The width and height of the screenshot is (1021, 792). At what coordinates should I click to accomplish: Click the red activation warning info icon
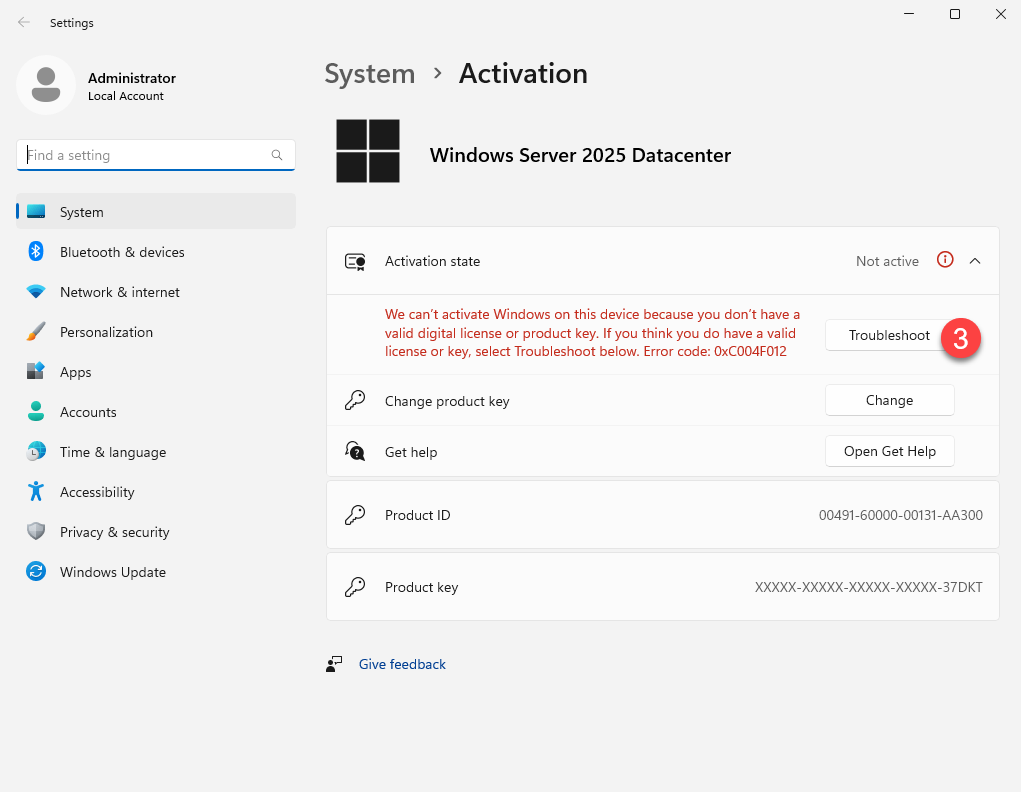coord(945,260)
